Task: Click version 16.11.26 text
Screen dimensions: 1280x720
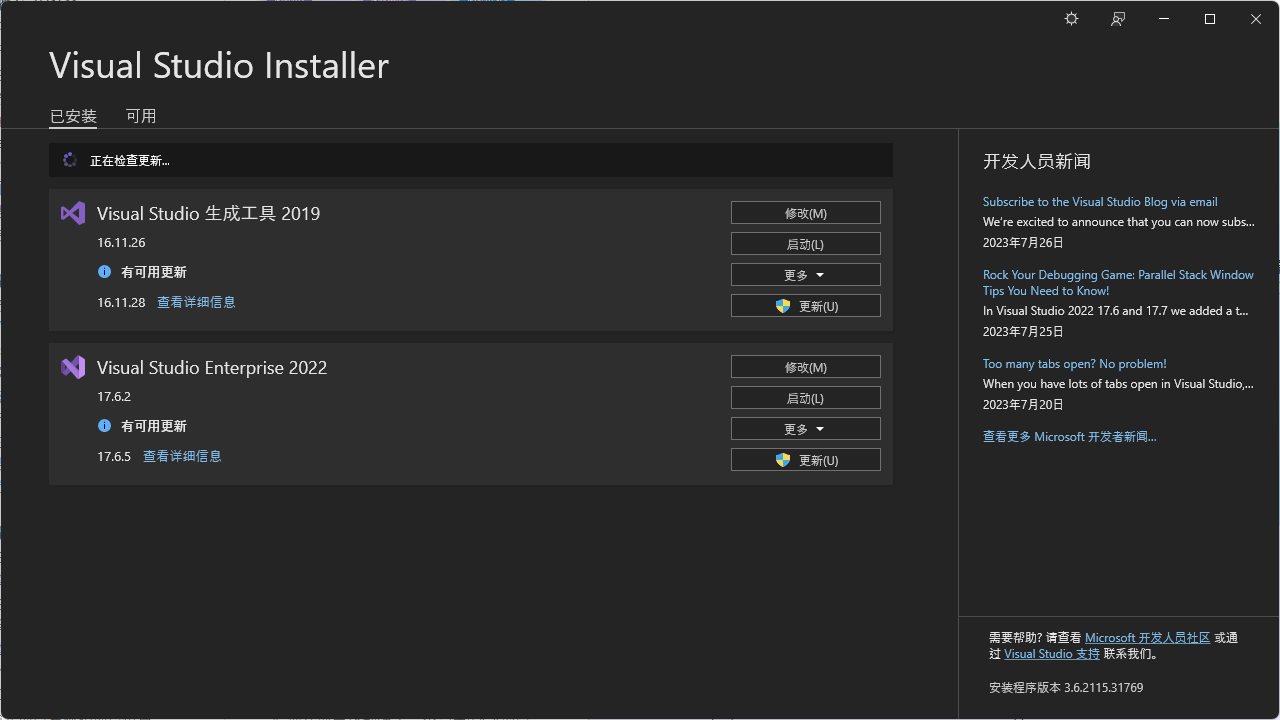Action: pos(121,242)
